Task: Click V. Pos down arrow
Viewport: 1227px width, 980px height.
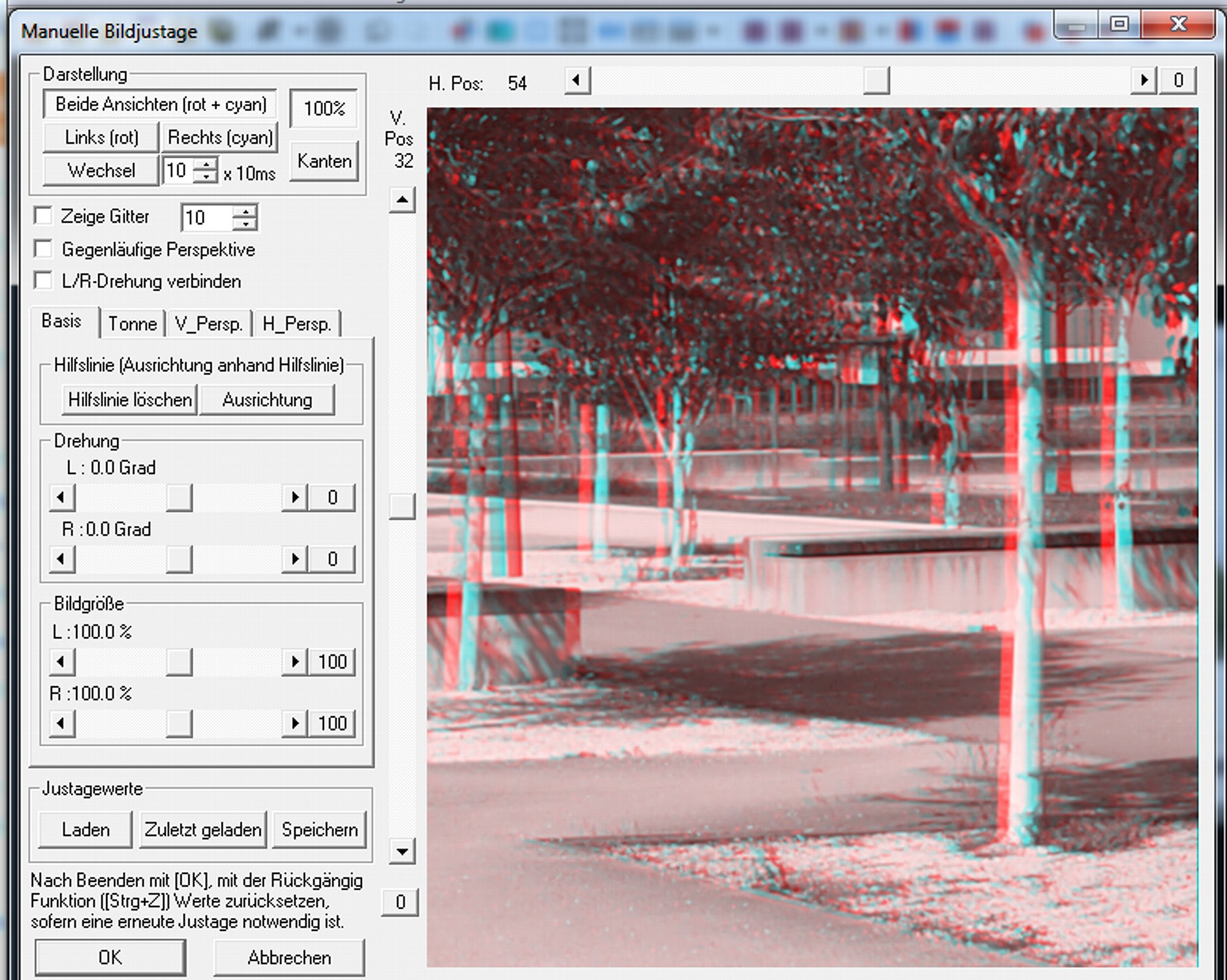Action: [x=402, y=851]
